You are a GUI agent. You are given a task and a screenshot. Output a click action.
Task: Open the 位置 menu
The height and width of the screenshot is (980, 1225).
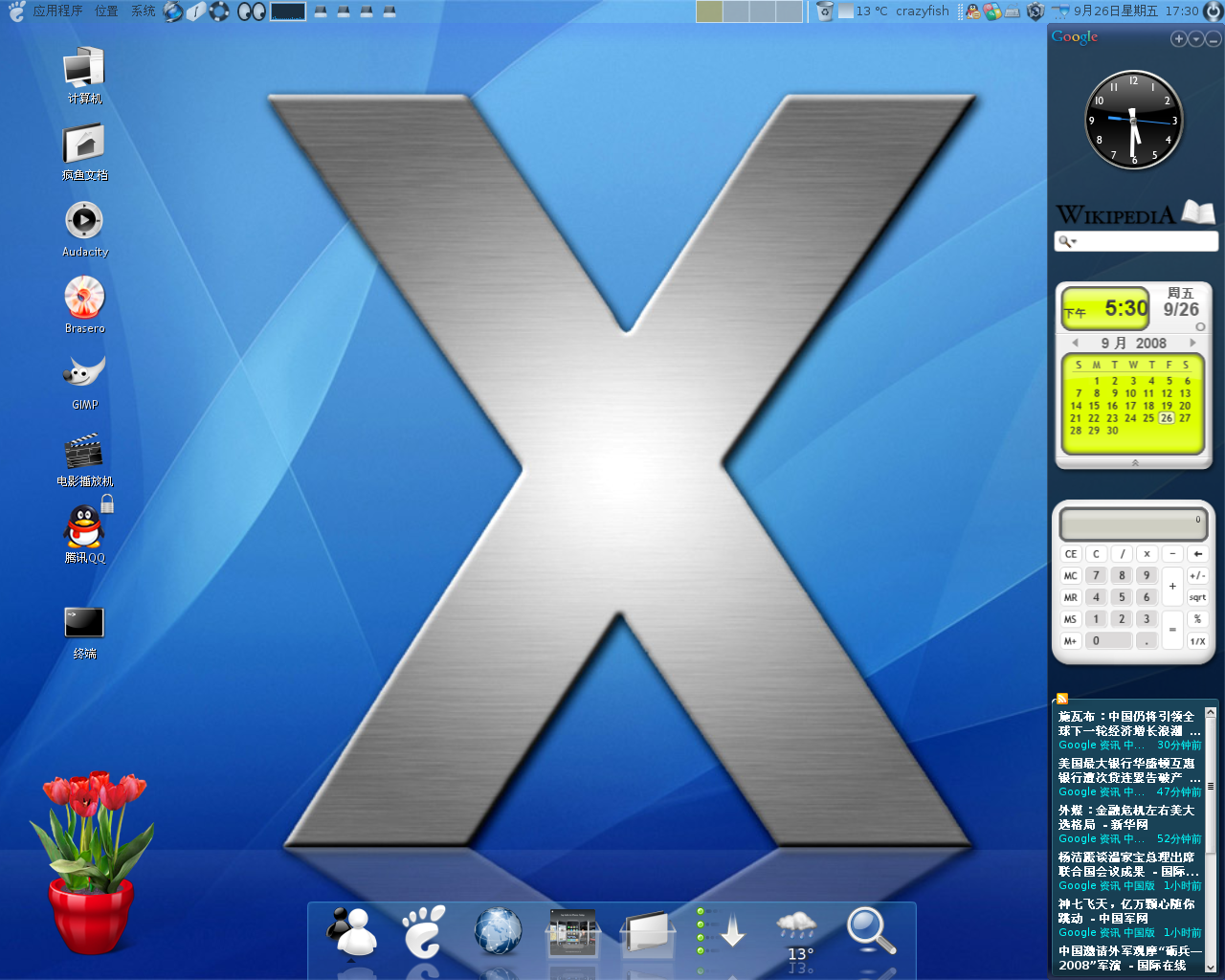coord(106,11)
